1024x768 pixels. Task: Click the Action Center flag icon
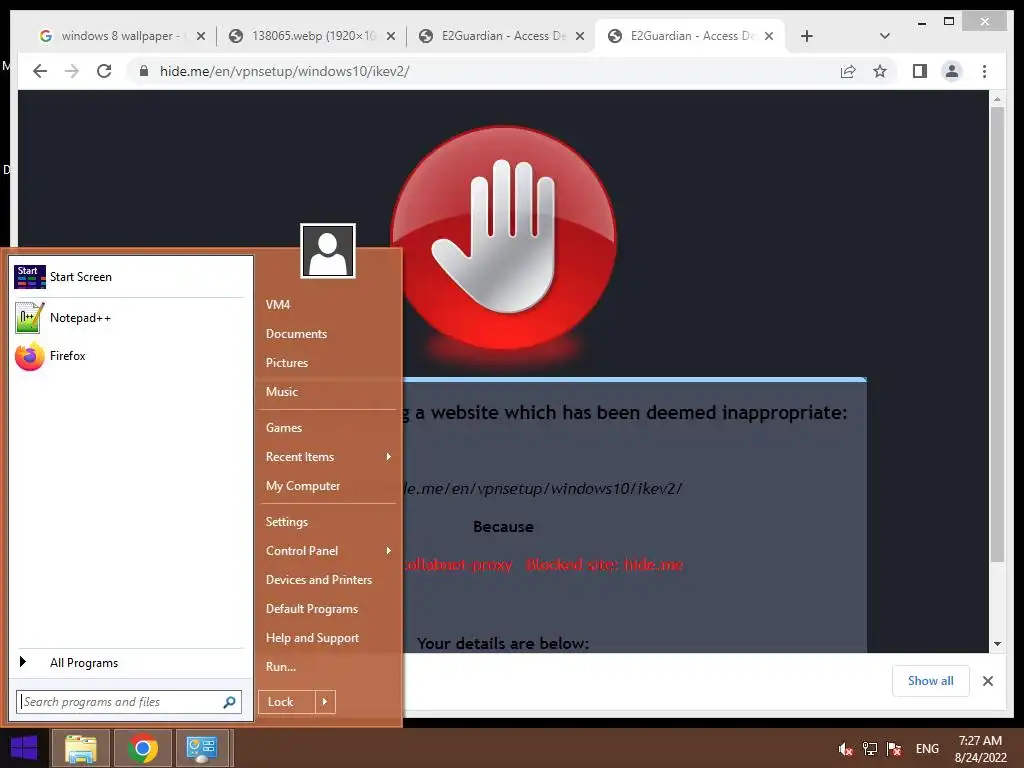tap(894, 749)
